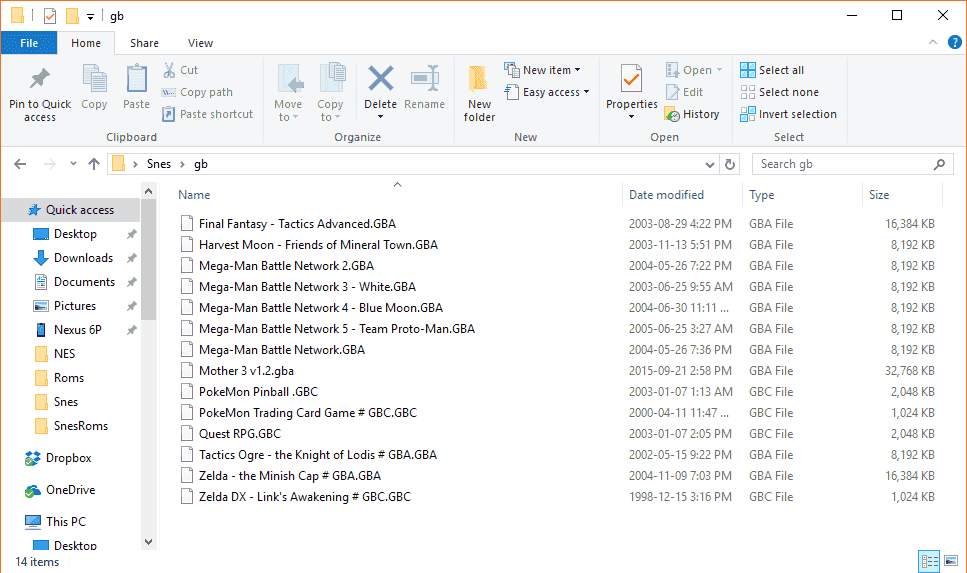Click the Cut scissors icon
967x573 pixels.
click(169, 70)
